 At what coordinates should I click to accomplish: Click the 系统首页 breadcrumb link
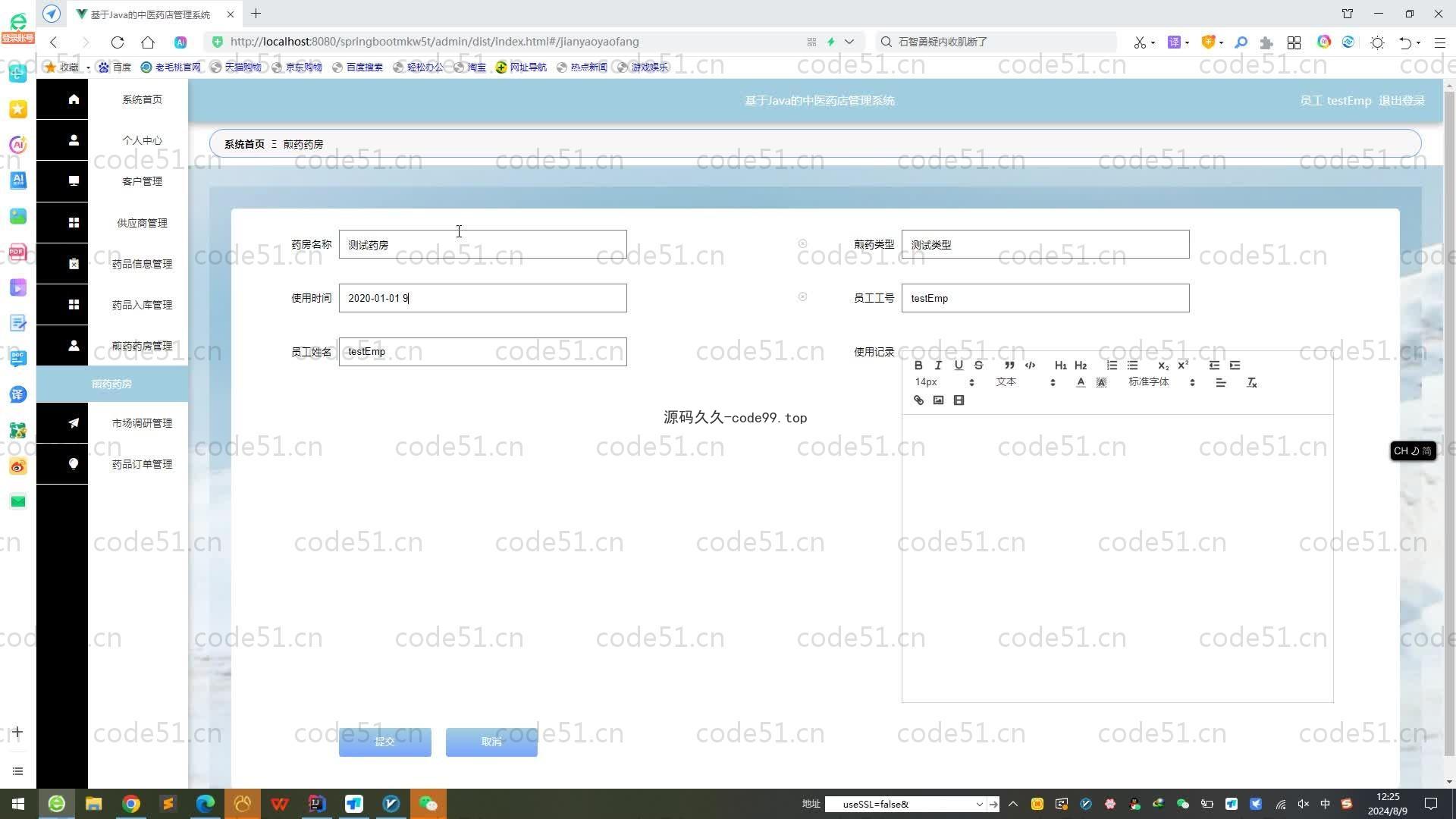pos(244,144)
